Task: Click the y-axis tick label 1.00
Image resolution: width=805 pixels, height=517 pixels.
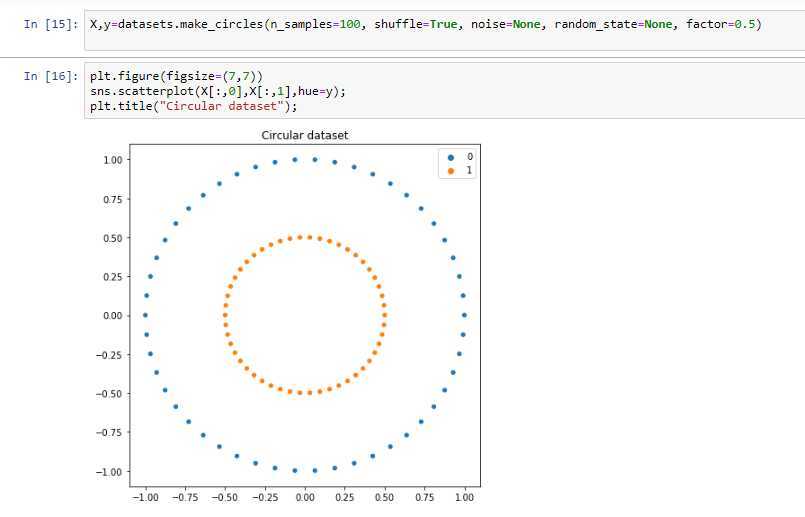Action: click(x=113, y=160)
